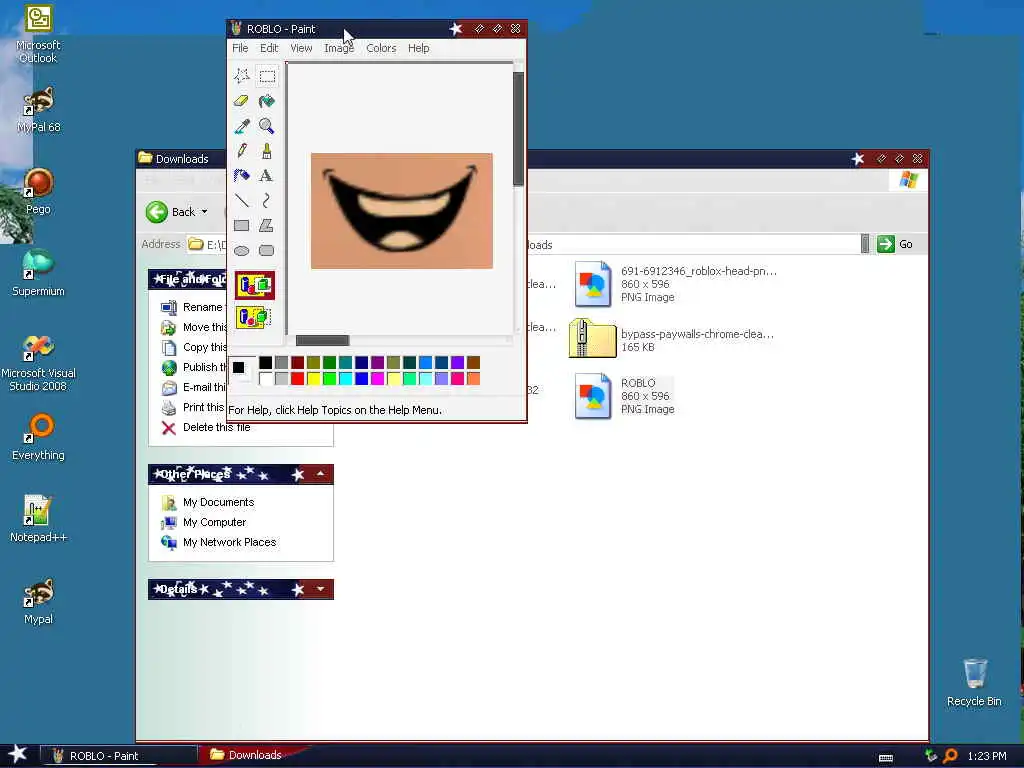Click the orange search tray icon
This screenshot has width=1024, height=768.
tap(950, 756)
